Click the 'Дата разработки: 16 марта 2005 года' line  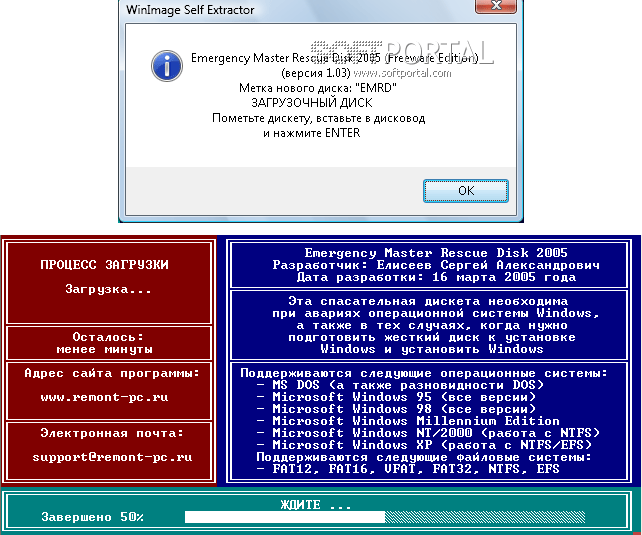tap(436, 277)
